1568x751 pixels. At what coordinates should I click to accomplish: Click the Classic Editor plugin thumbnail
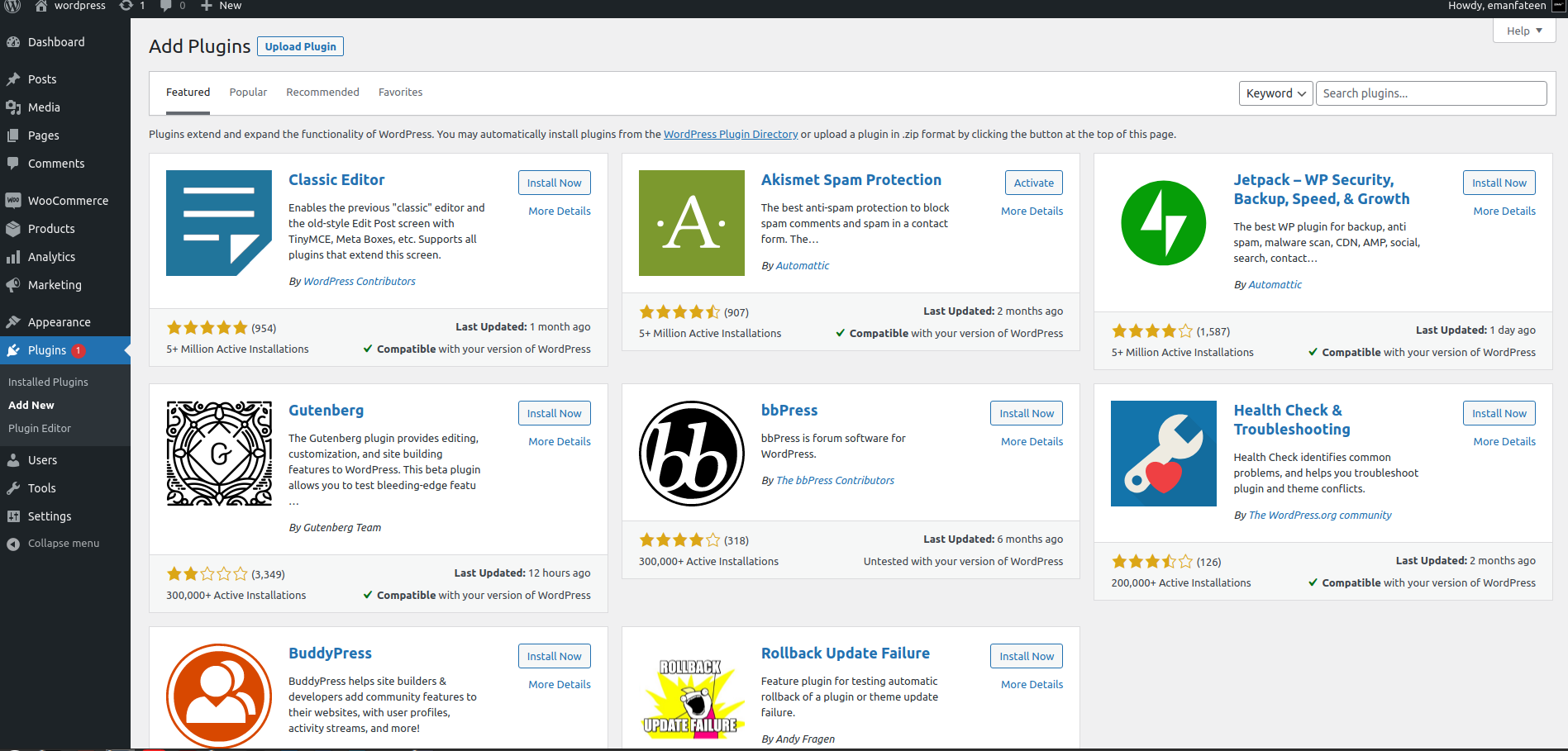(x=219, y=223)
